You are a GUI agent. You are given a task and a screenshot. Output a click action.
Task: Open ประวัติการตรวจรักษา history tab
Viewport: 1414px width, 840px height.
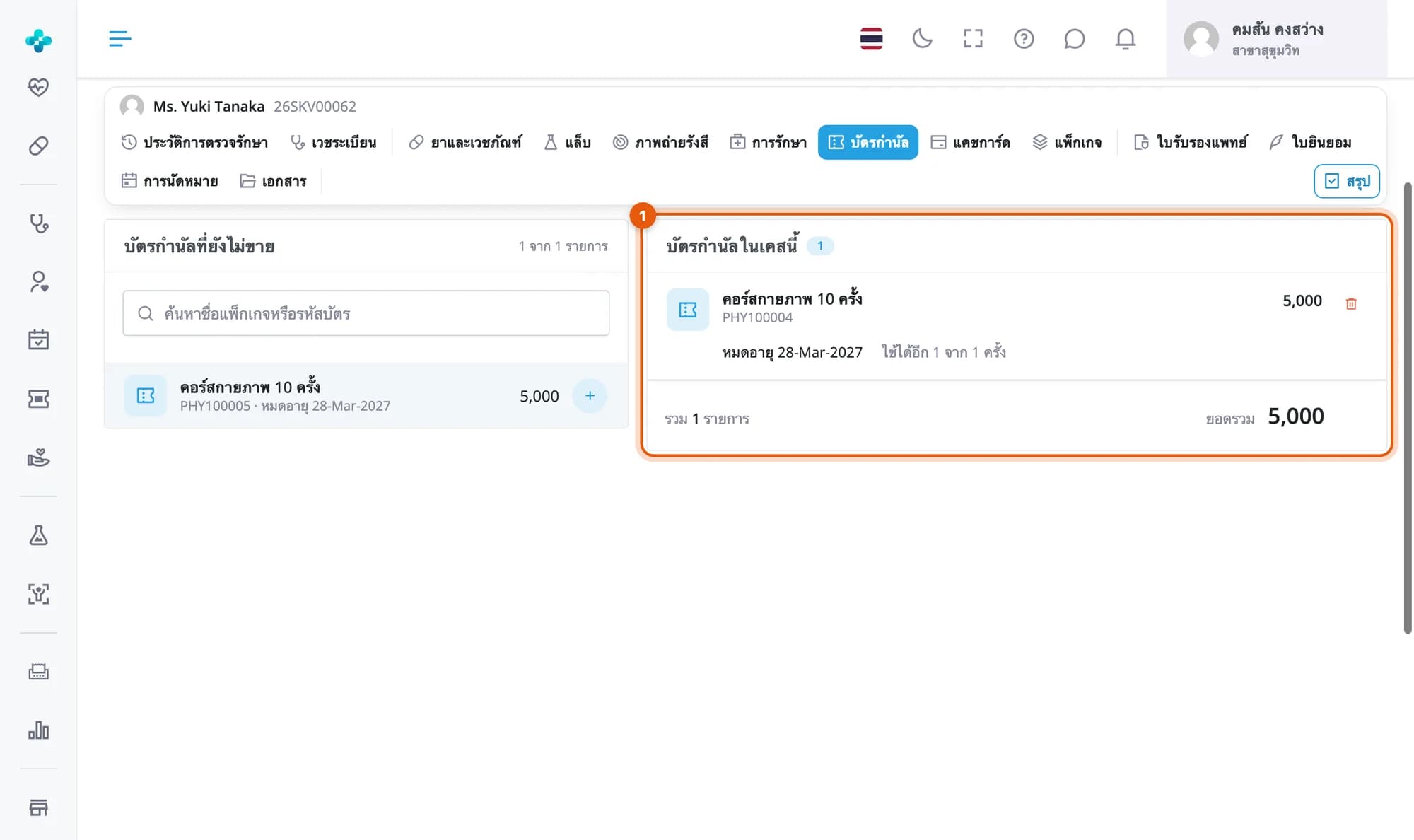(194, 142)
